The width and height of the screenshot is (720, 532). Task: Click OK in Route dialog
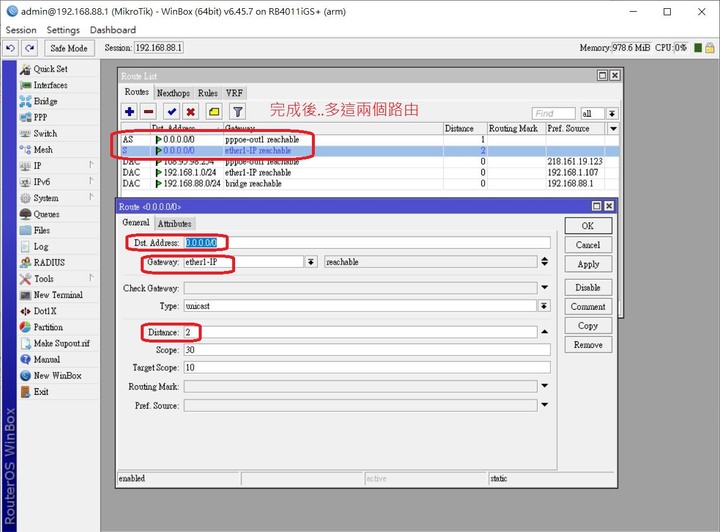(588, 226)
